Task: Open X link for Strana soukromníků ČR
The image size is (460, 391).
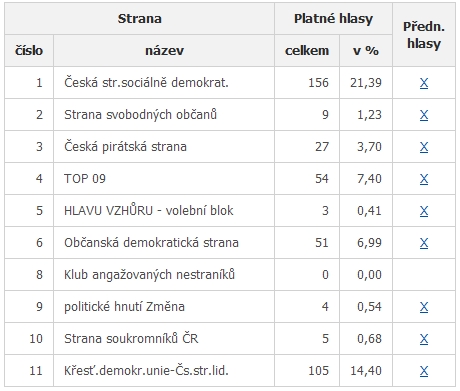Action: point(424,339)
